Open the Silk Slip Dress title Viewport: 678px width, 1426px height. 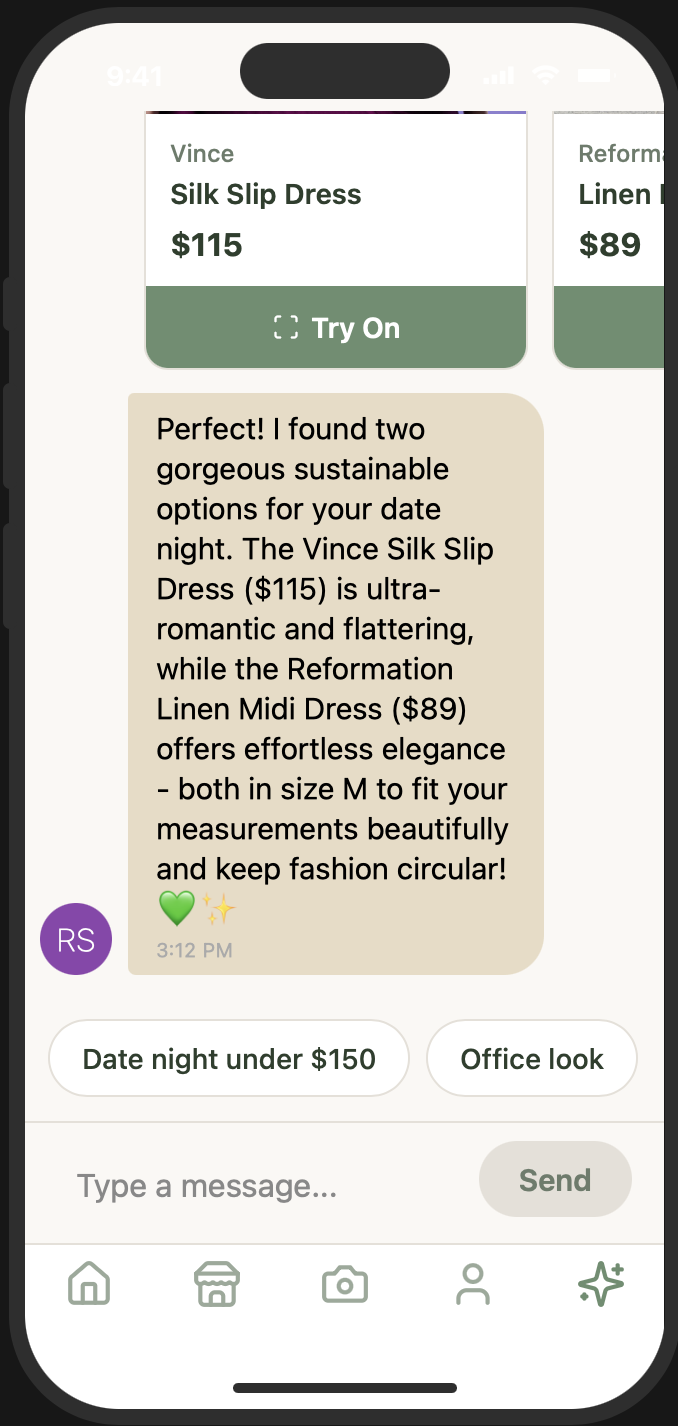266,194
